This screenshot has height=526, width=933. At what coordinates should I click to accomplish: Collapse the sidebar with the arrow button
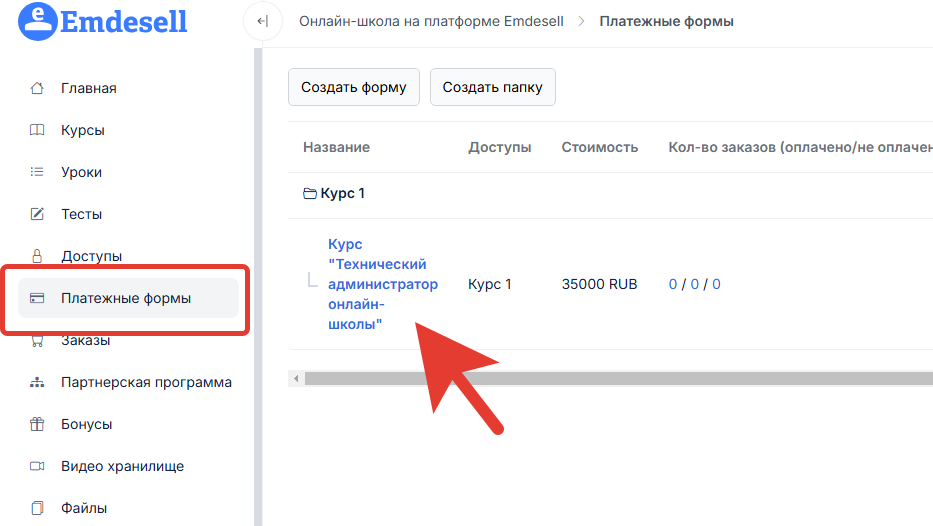pos(262,21)
